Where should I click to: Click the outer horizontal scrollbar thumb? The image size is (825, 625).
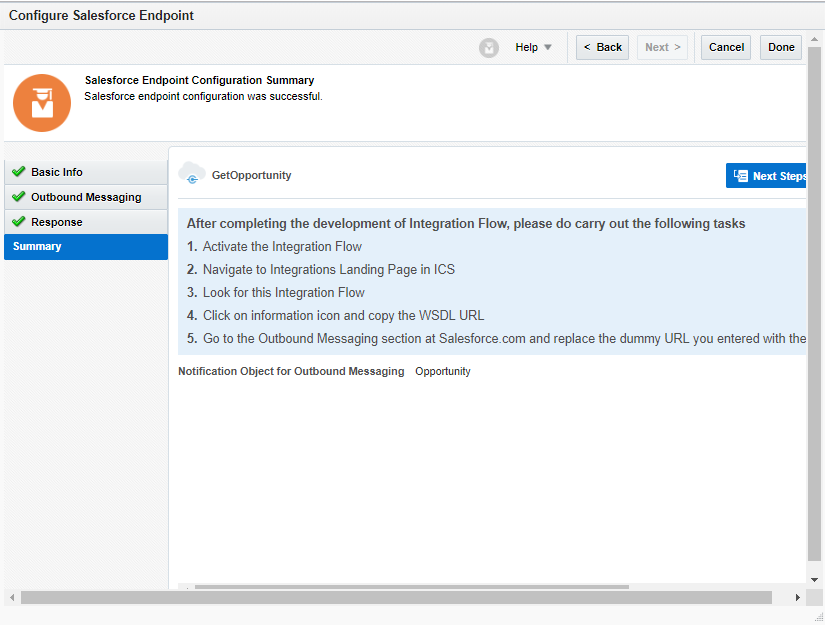pyautogui.click(x=396, y=598)
